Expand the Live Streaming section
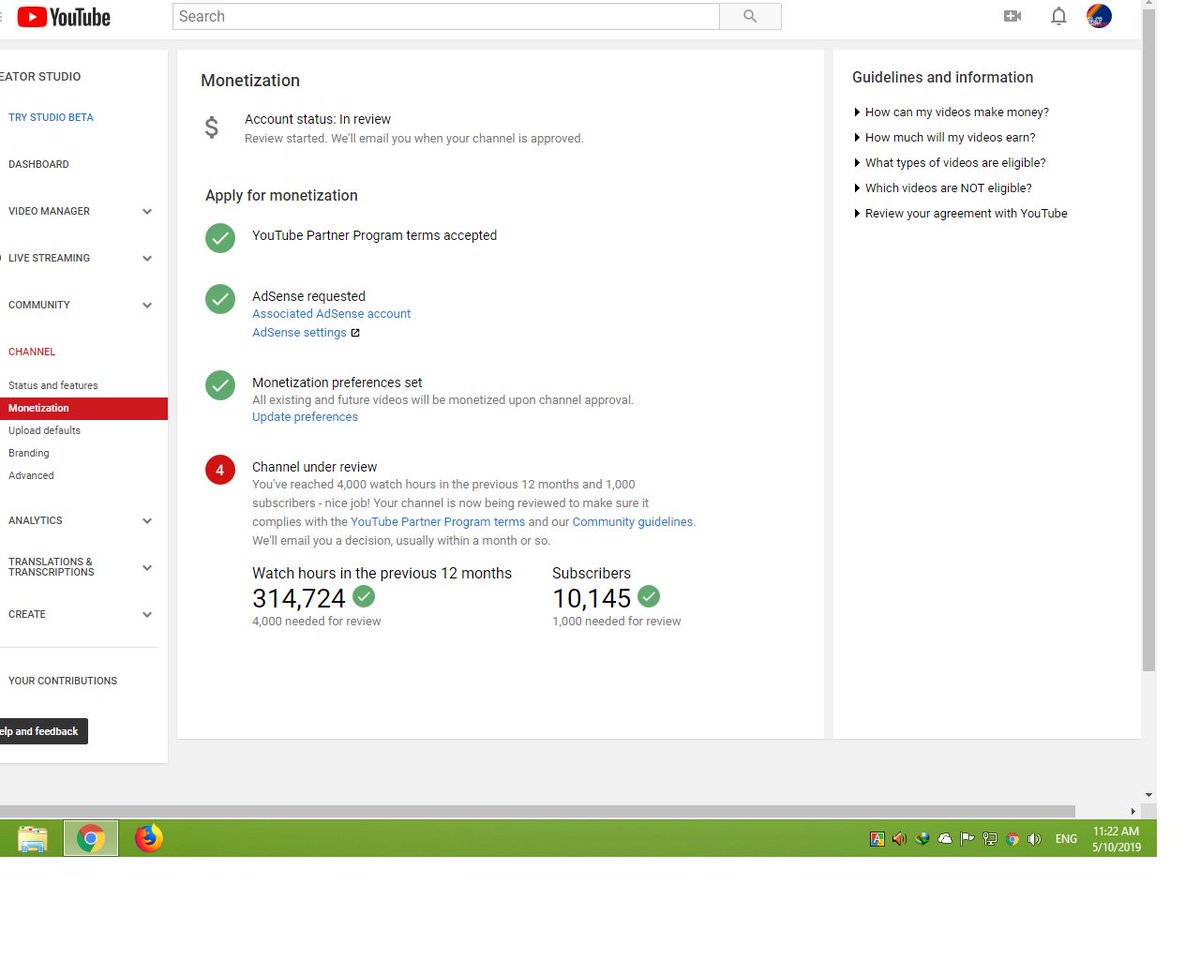This screenshot has height=960, width=1200. 147,258
